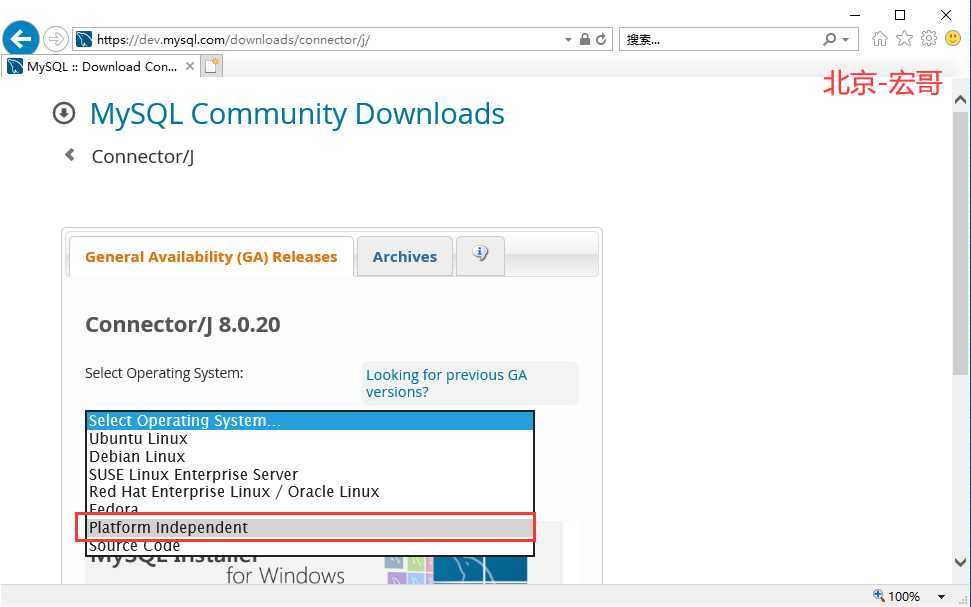Open the browser Home icon
The width and height of the screenshot is (971, 607).
tap(879, 39)
